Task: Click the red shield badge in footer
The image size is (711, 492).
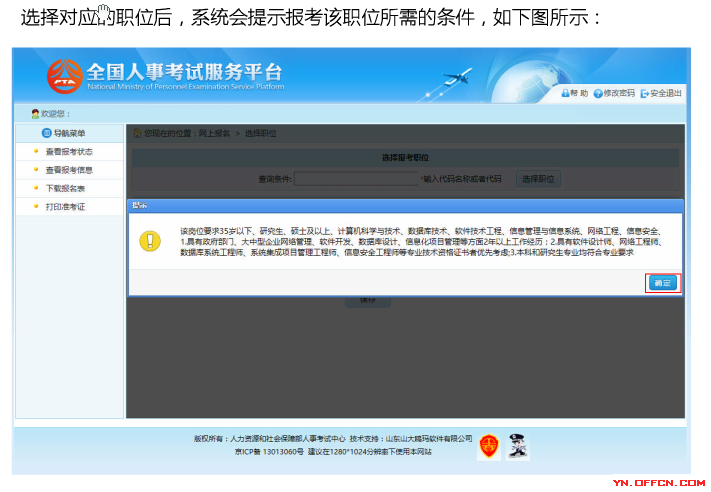Action: click(x=489, y=446)
